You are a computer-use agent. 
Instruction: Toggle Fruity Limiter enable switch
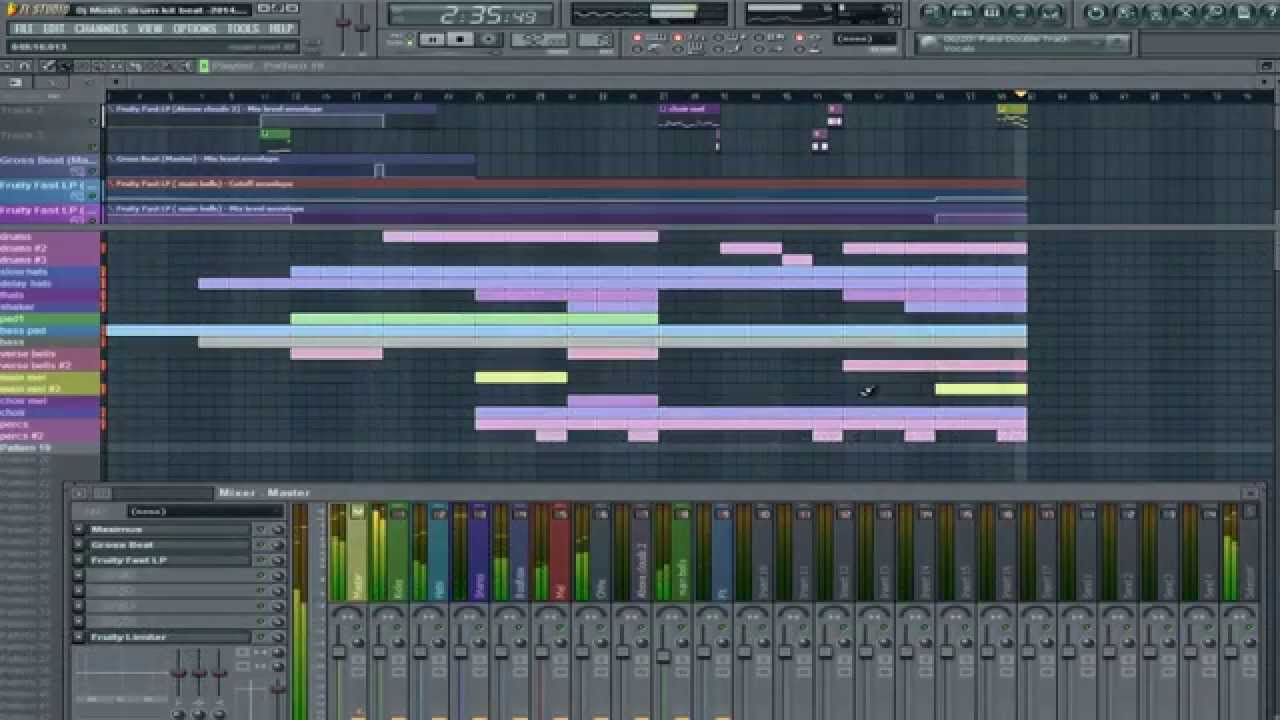261,636
